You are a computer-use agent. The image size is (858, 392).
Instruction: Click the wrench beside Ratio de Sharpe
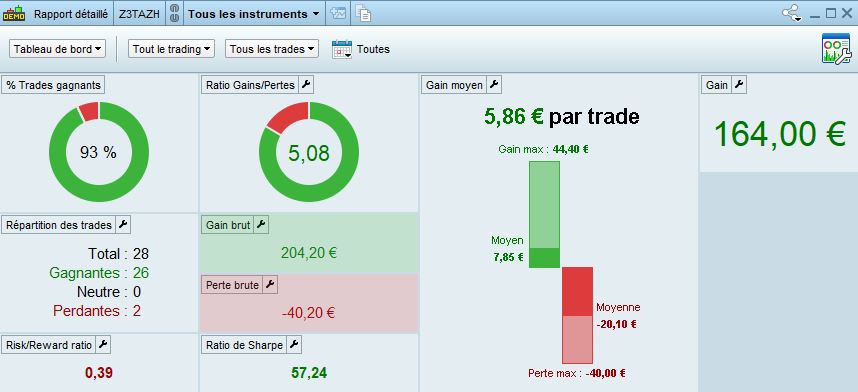294,345
